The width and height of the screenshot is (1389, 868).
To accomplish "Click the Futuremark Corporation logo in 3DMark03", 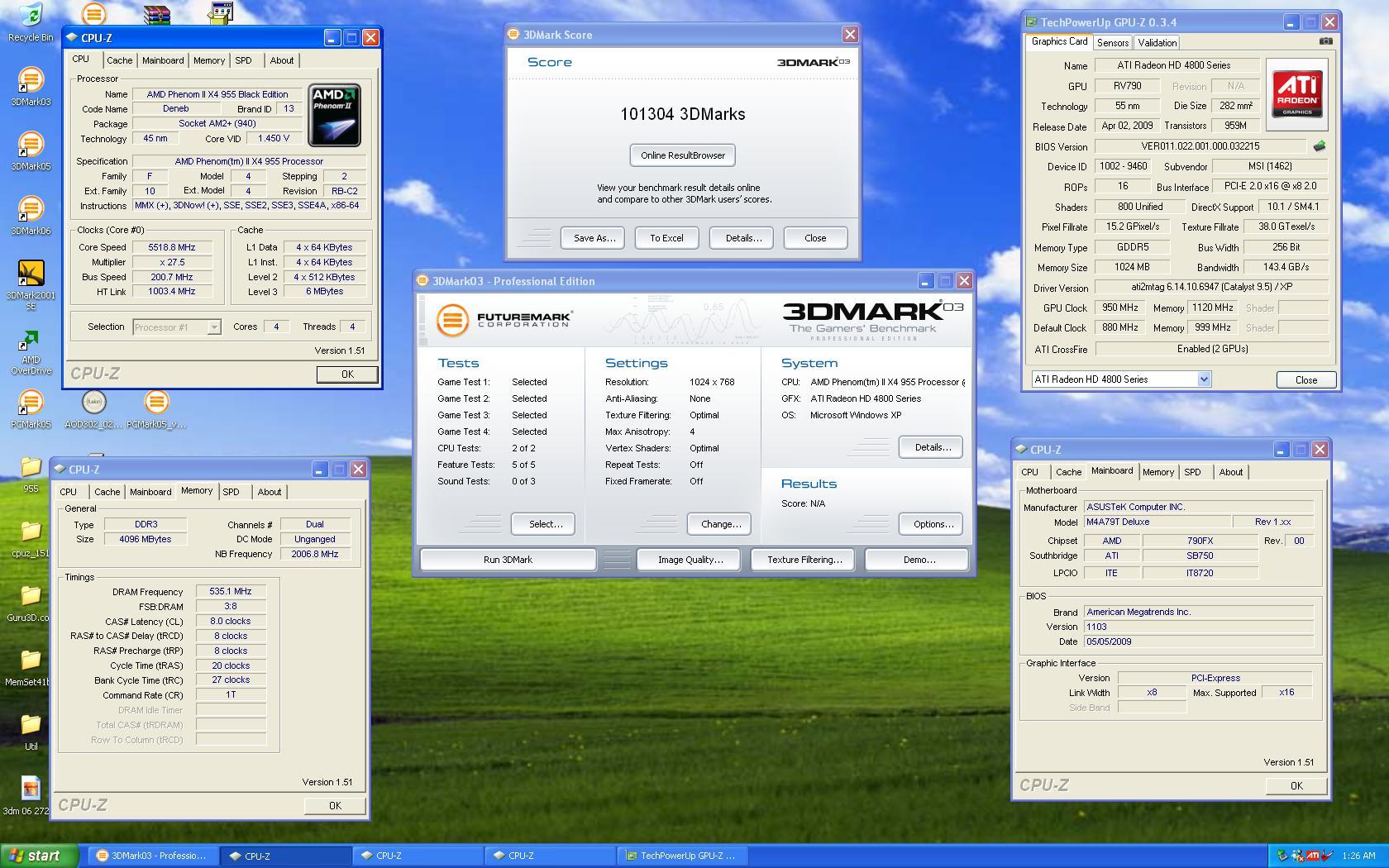I will pyautogui.click(x=504, y=320).
